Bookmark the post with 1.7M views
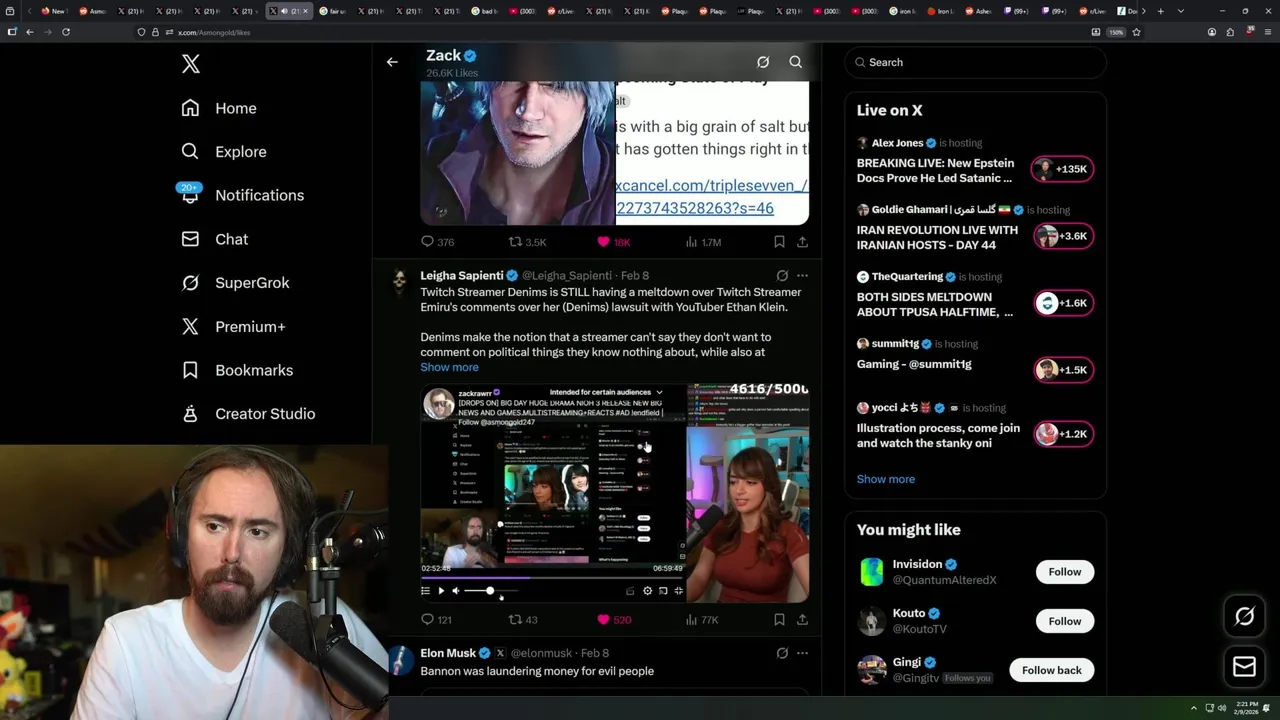Screen dimensions: 1280x720 pos(779,242)
